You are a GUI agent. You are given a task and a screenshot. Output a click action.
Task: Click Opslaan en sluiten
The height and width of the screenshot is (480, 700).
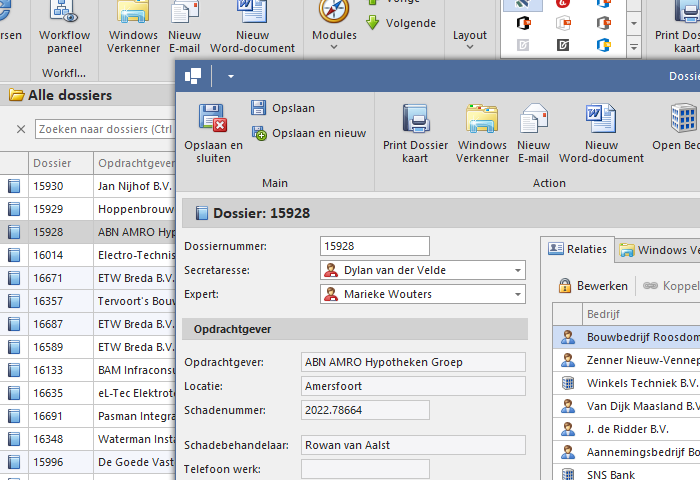point(213,133)
